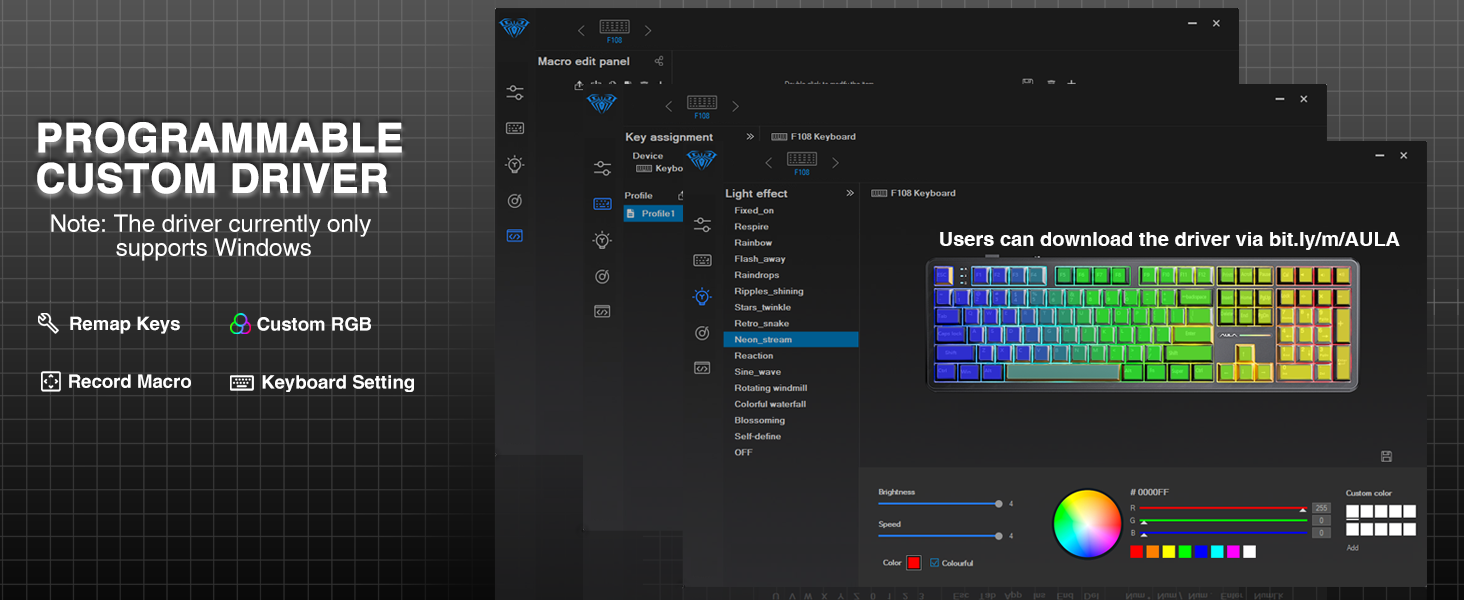Click the Brightness slider handle

[998, 504]
